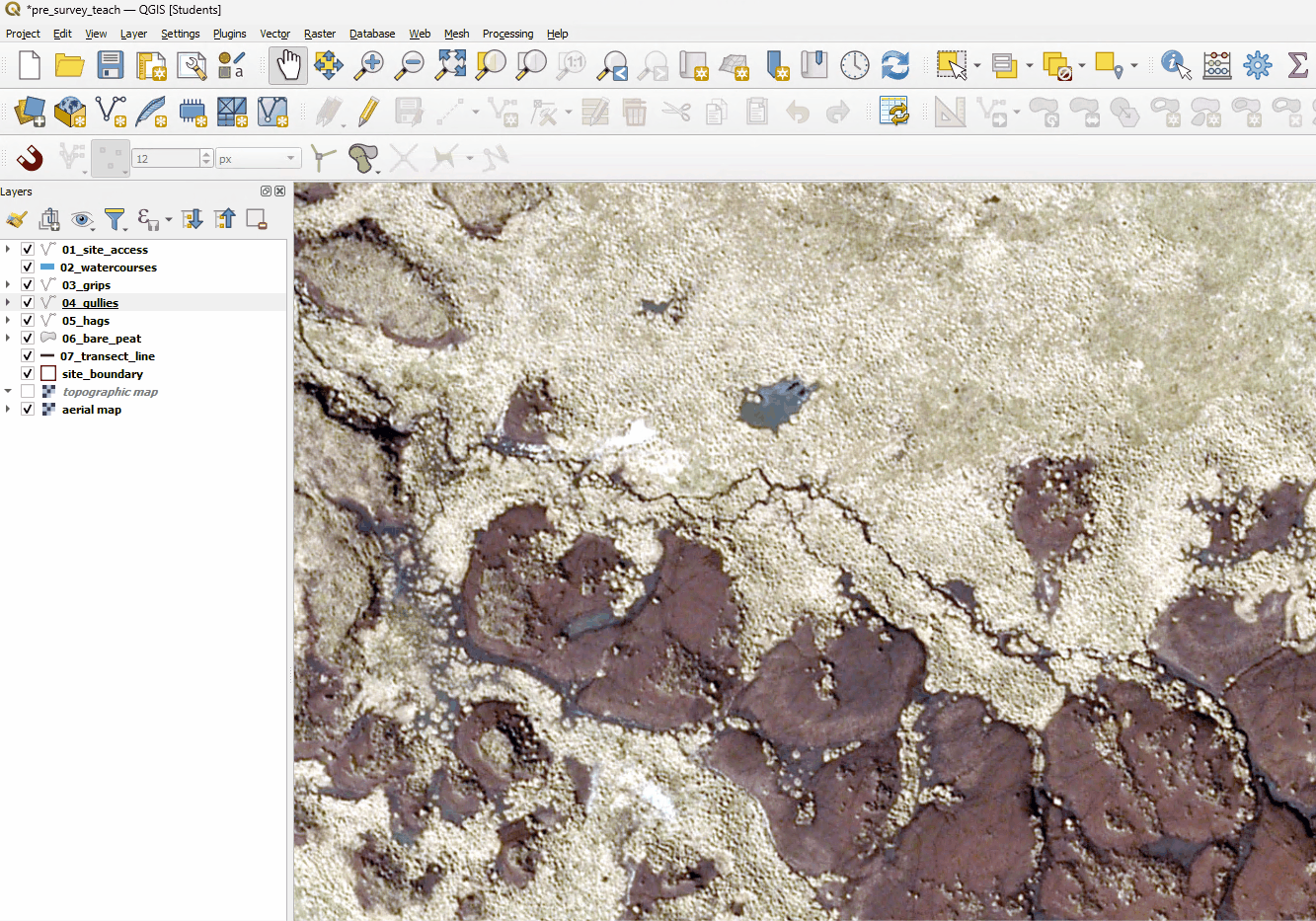1316x921 pixels.
Task: Click the Refresh map icon
Action: (x=894, y=66)
